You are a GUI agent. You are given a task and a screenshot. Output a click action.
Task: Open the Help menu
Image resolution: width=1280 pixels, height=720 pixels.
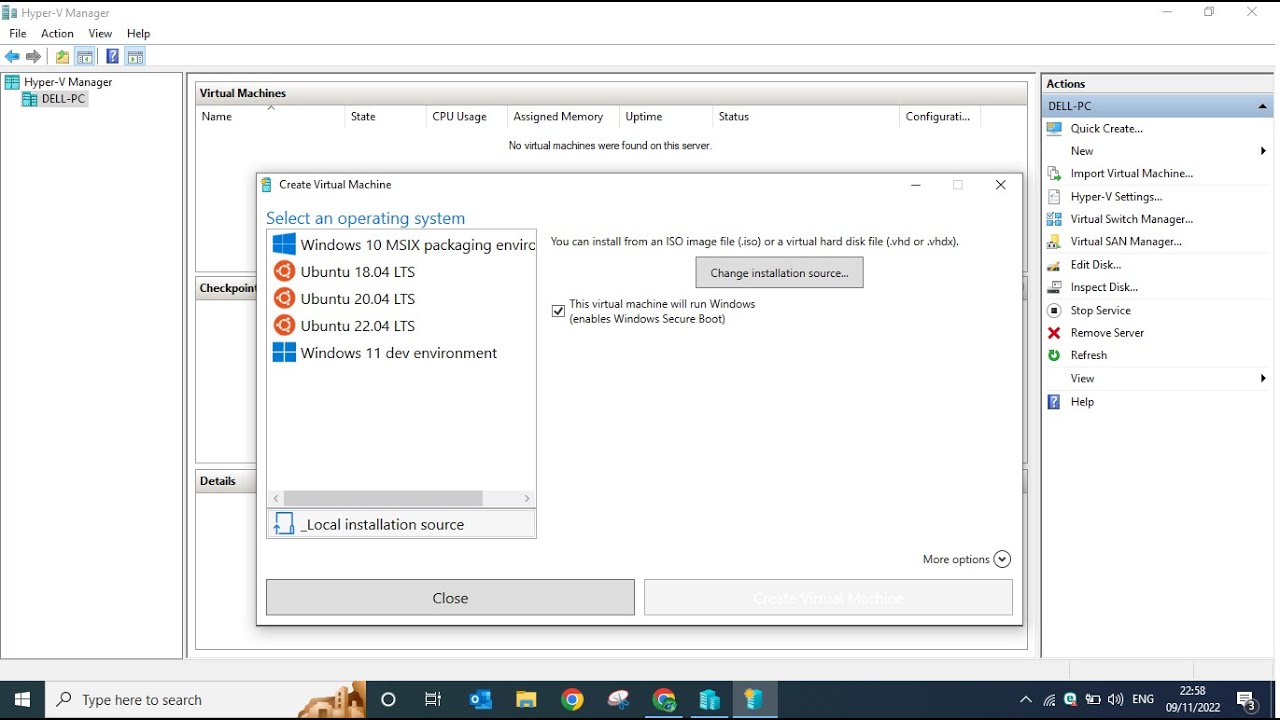[x=138, y=33]
